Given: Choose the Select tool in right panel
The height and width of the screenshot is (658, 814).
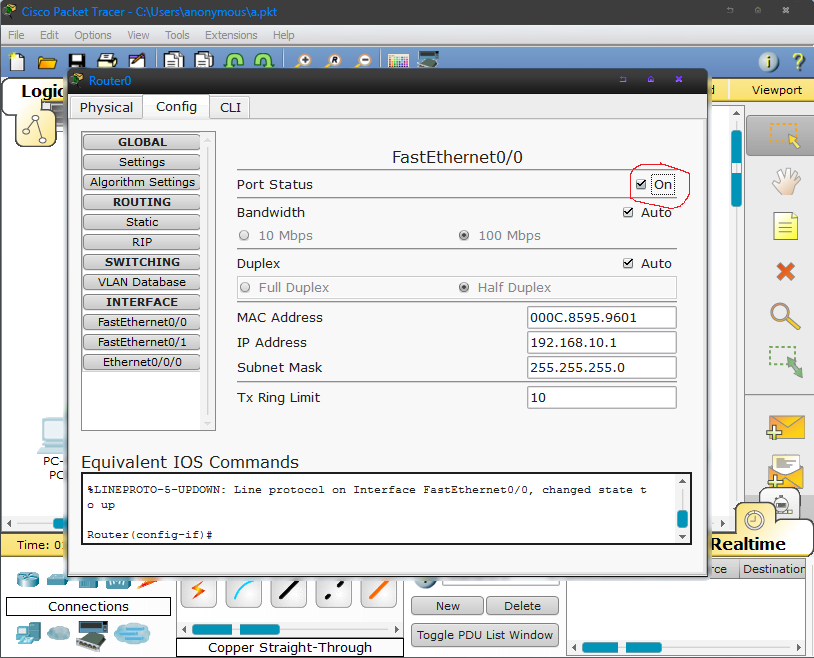Looking at the screenshot, I should 784,135.
